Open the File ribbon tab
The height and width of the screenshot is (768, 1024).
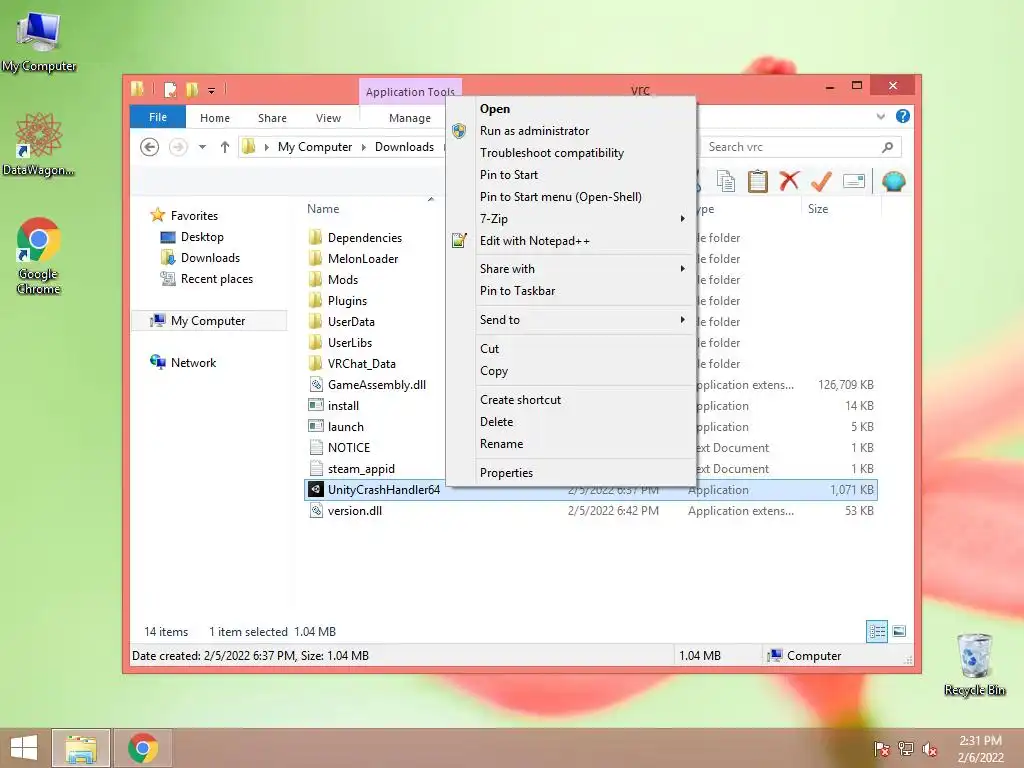pyautogui.click(x=158, y=117)
